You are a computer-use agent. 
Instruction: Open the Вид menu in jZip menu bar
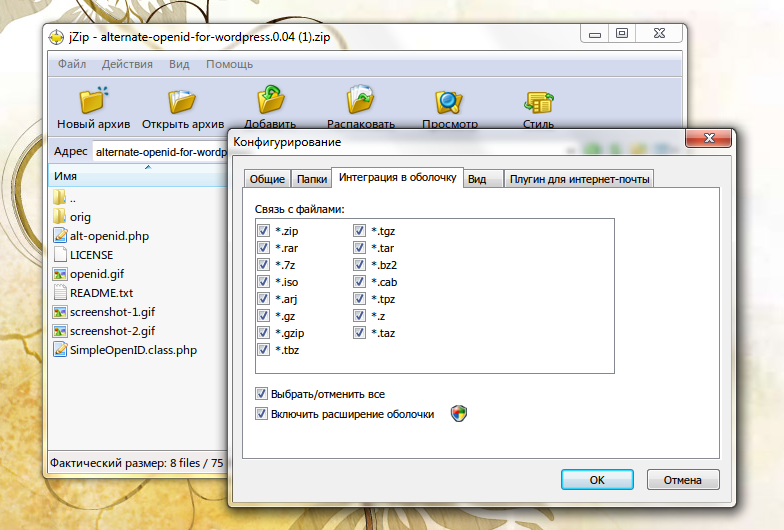click(179, 64)
